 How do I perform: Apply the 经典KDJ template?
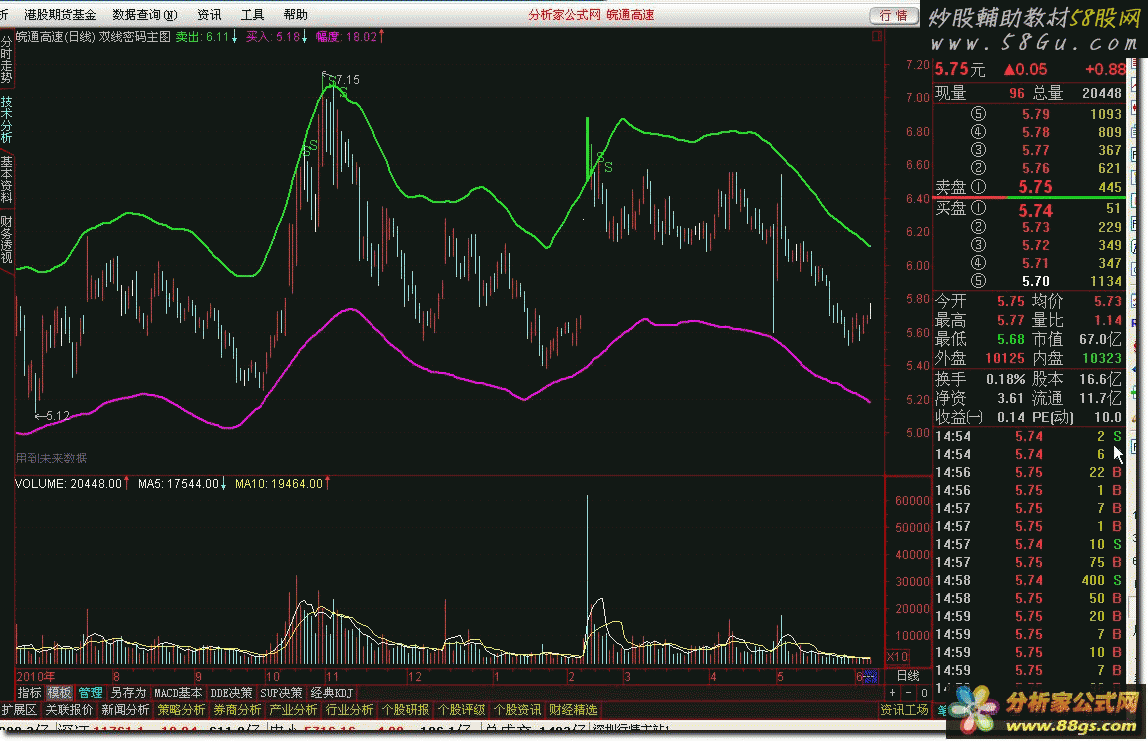(x=332, y=693)
